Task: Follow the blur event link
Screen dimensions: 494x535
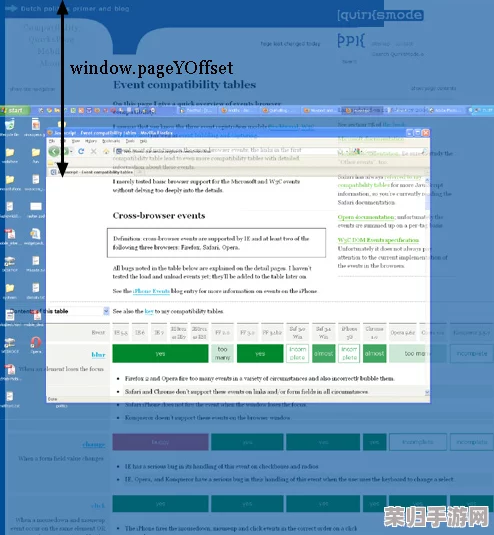Action: point(98,355)
